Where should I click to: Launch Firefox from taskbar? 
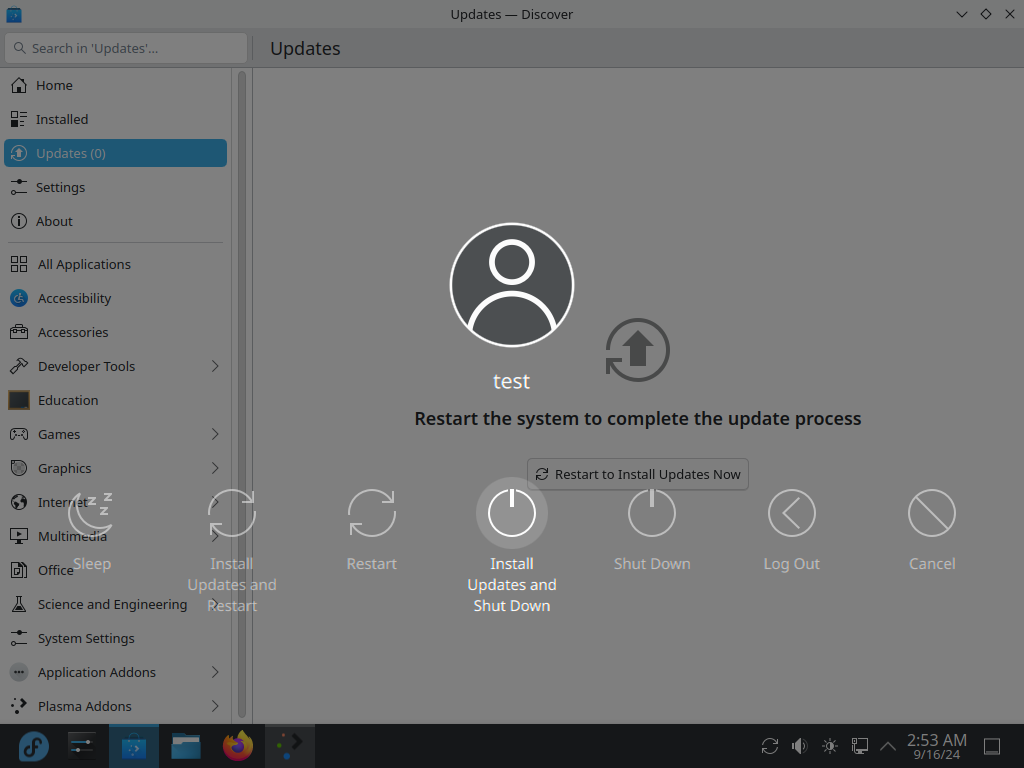click(238, 746)
